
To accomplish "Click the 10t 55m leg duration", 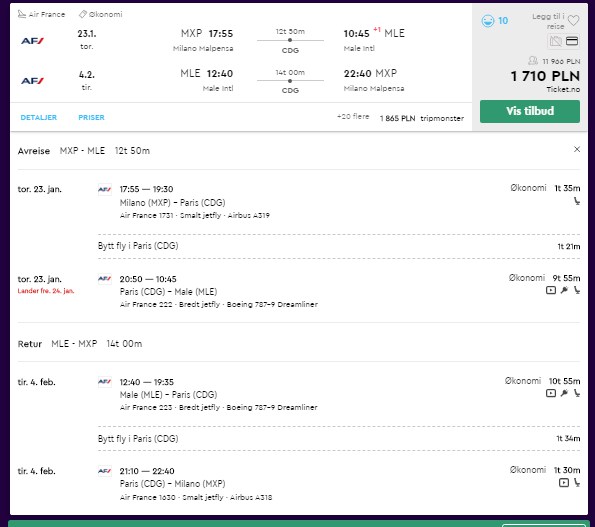I will point(564,381).
